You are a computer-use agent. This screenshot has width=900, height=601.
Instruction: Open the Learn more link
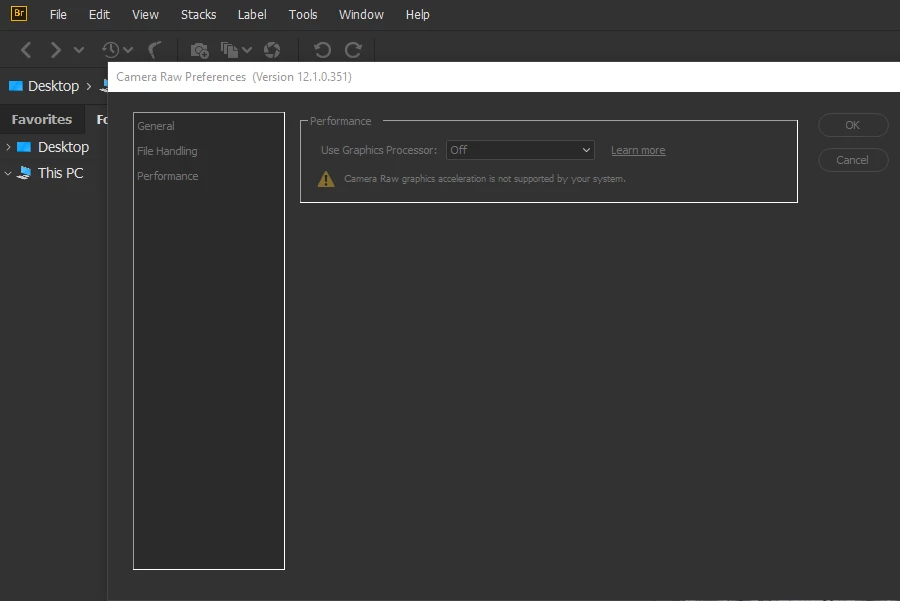638,150
